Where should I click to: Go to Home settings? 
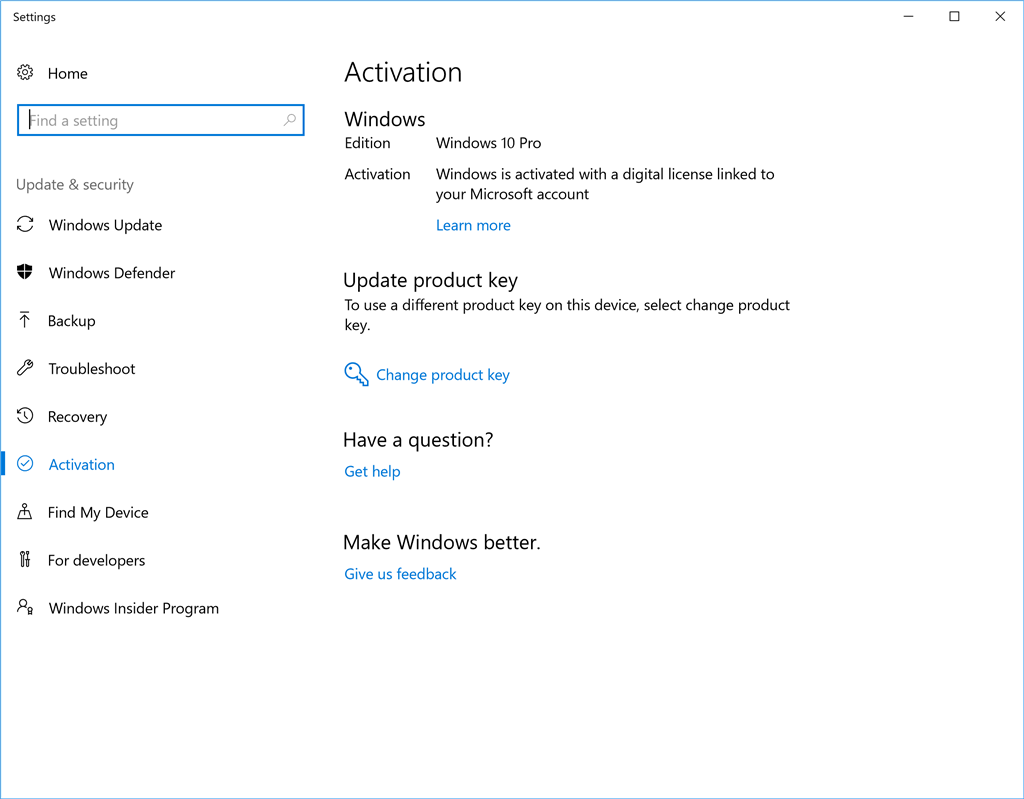67,73
